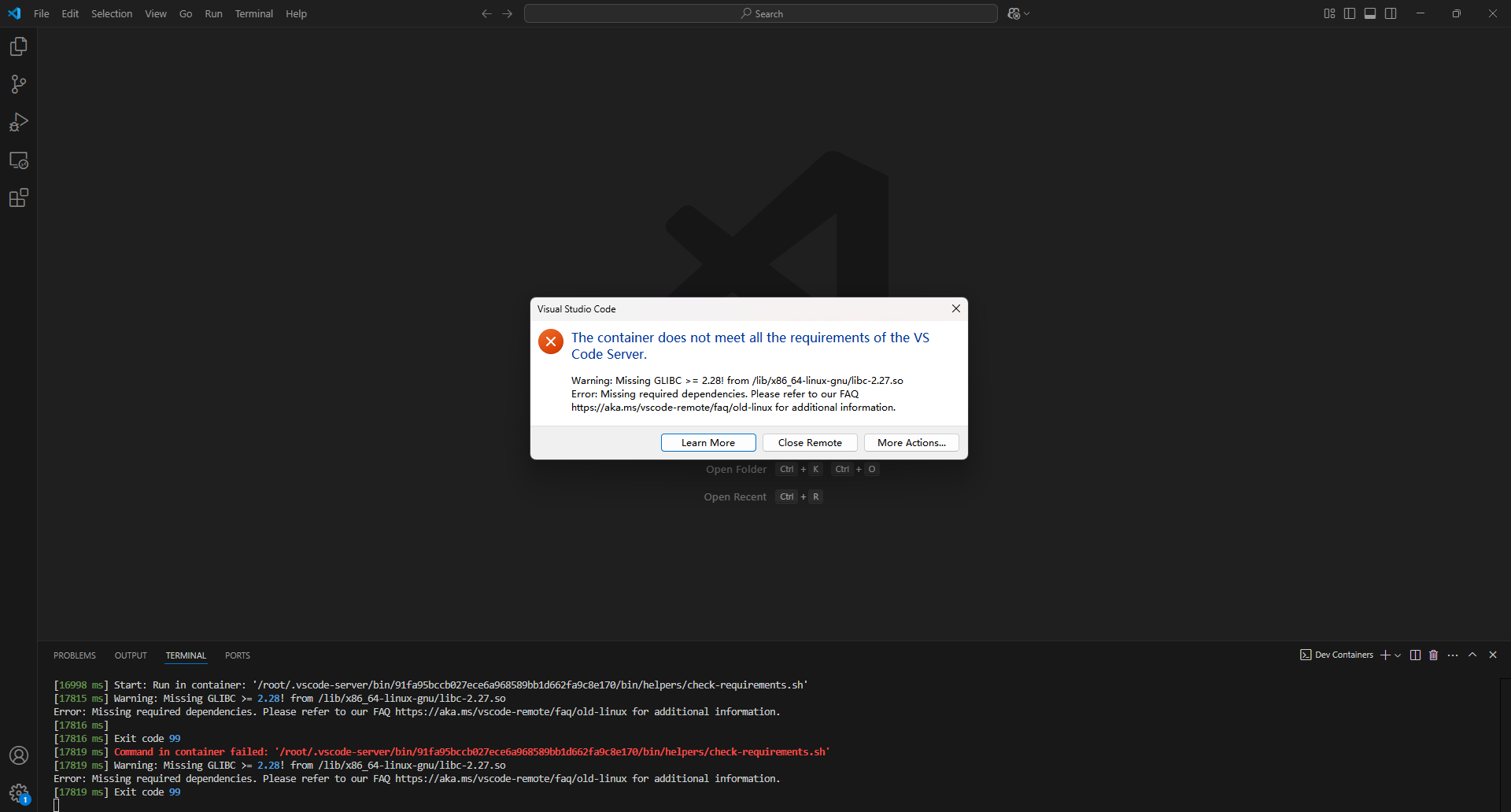Toggle the bottom panel visibility
This screenshot has width=1511, height=812.
coord(1370,13)
